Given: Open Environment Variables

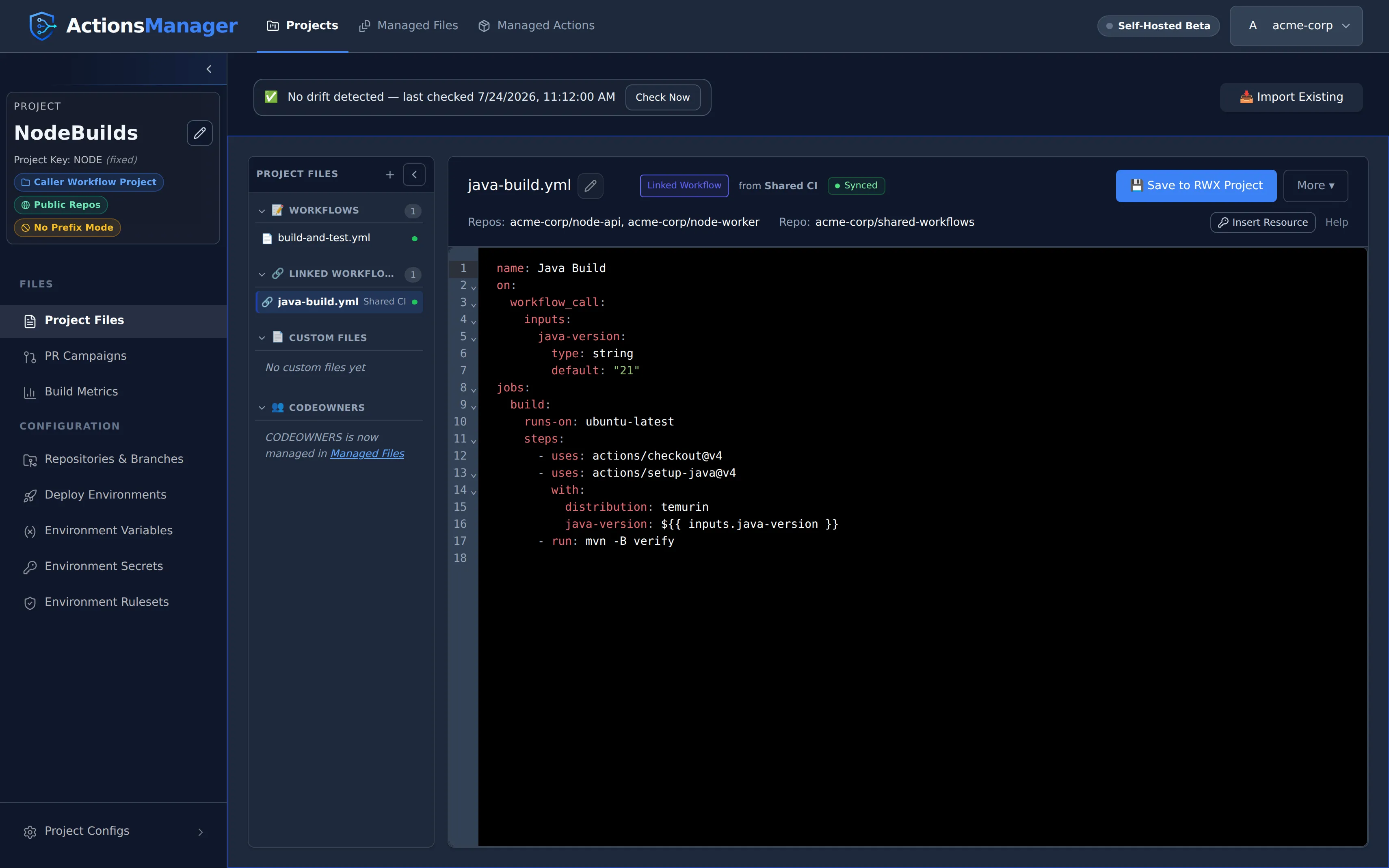Looking at the screenshot, I should (x=114, y=531).
